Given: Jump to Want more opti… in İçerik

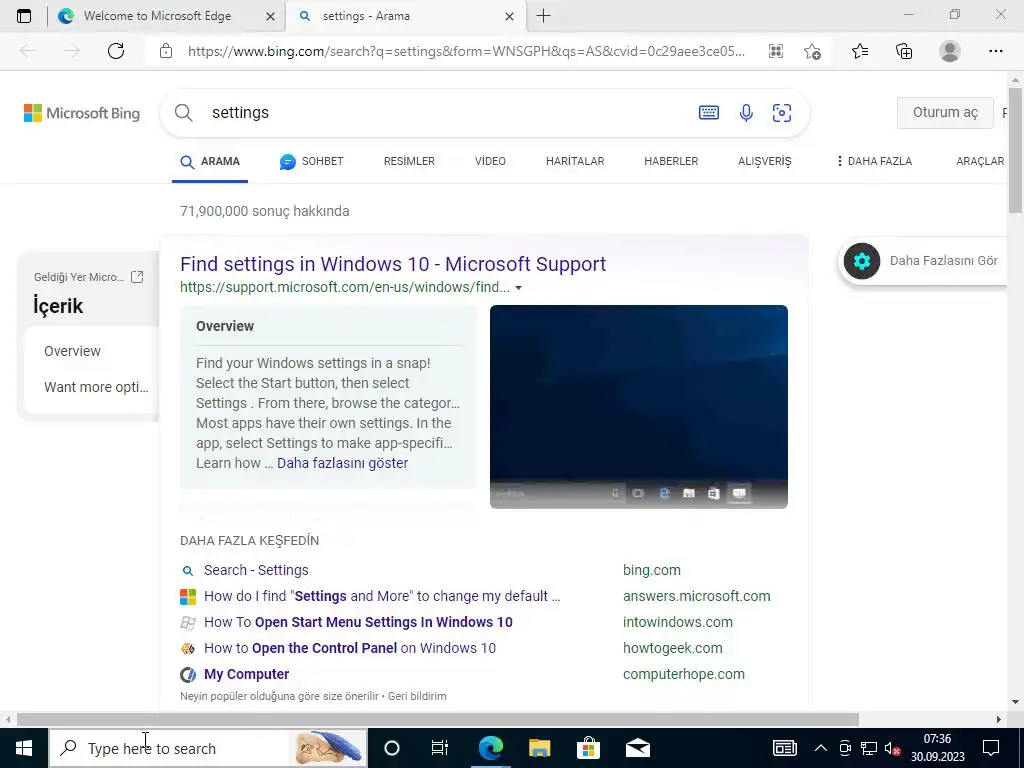Looking at the screenshot, I should click(96, 387).
